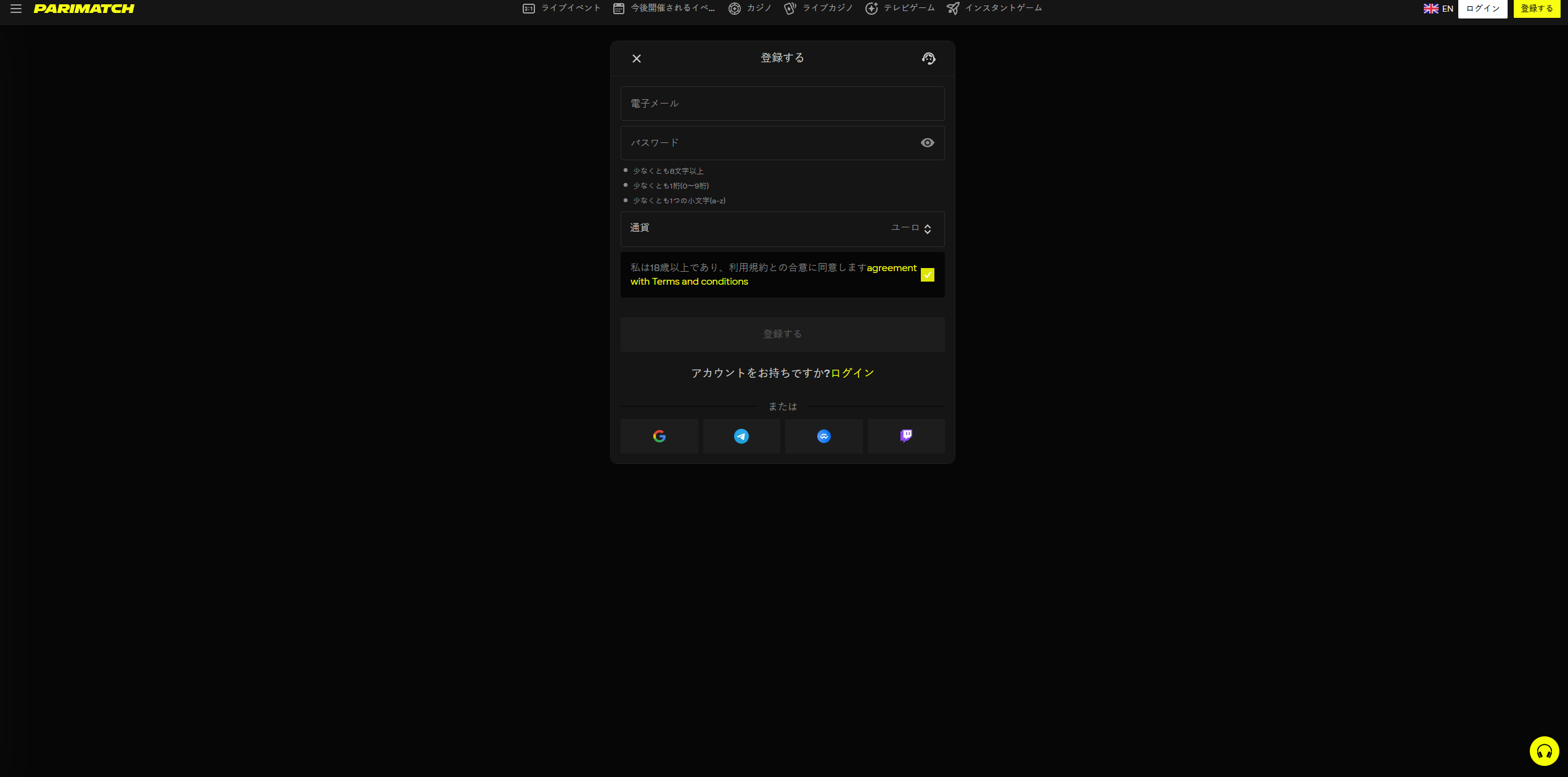Open support headset icon in dialog header
Screen dimensions: 1568x777
[928, 59]
